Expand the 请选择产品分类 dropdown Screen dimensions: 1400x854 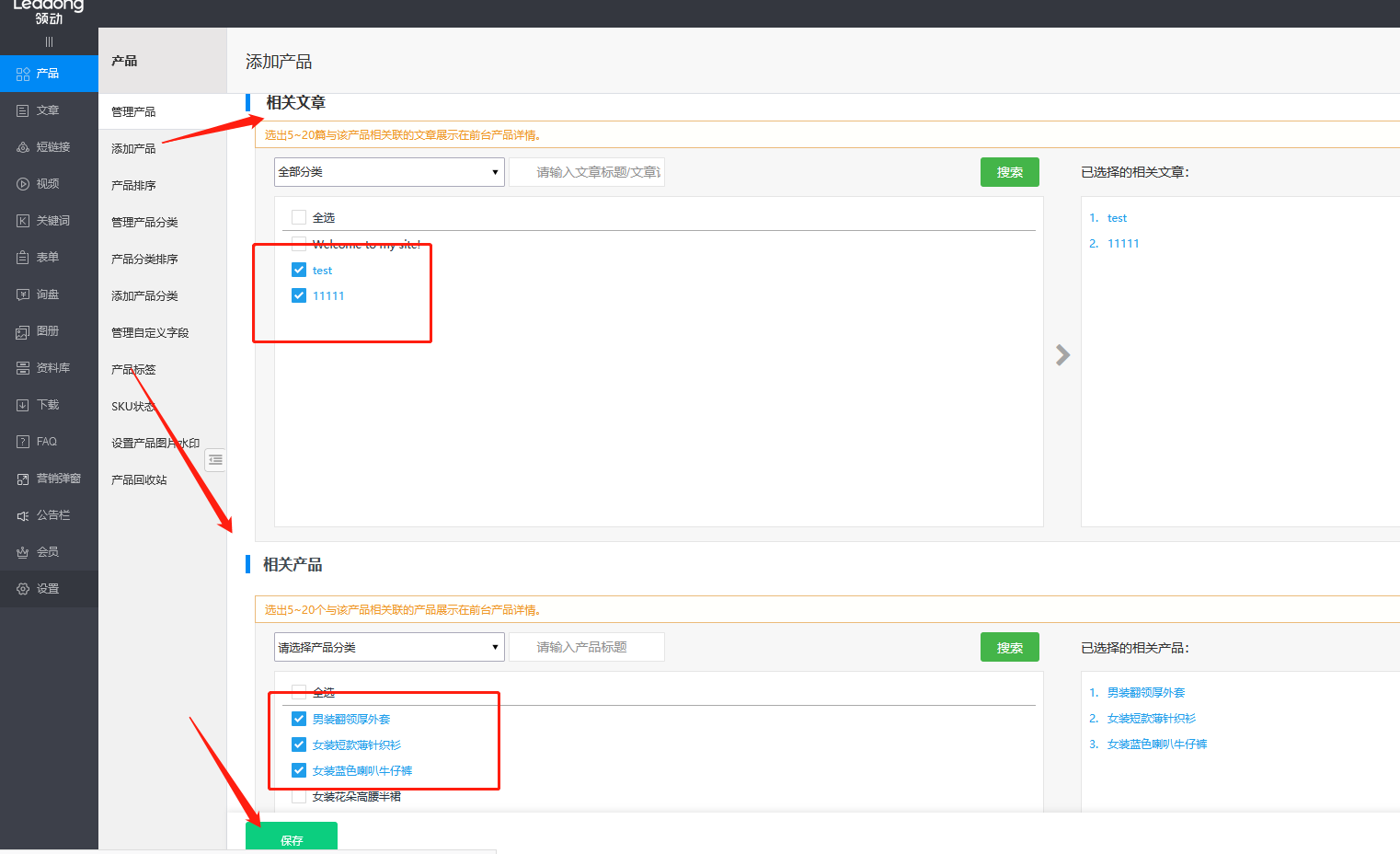point(389,647)
